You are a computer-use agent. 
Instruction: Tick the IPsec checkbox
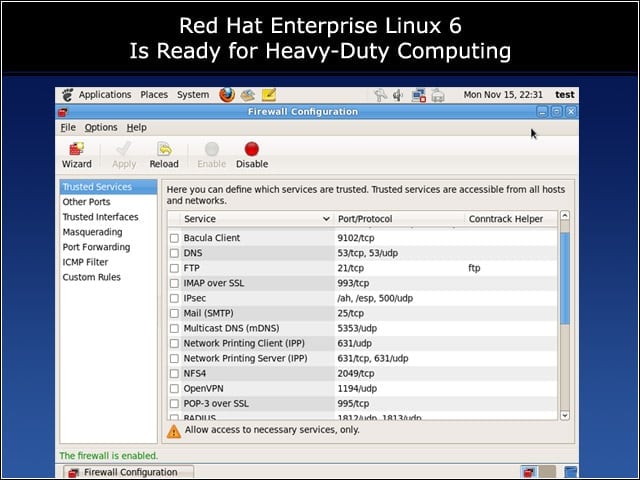pos(174,298)
